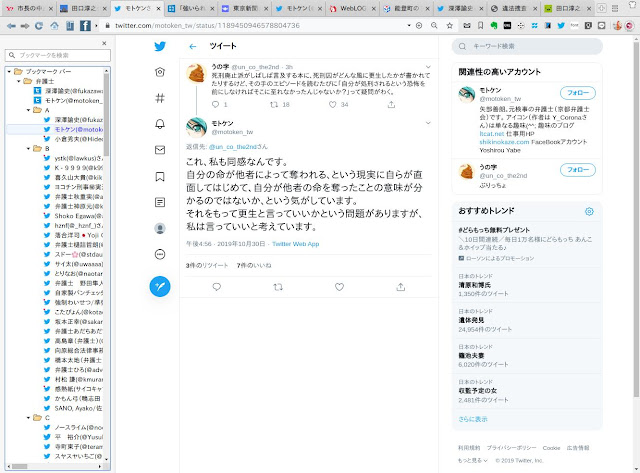Switch to the 市長の中 tab

coord(29,8)
